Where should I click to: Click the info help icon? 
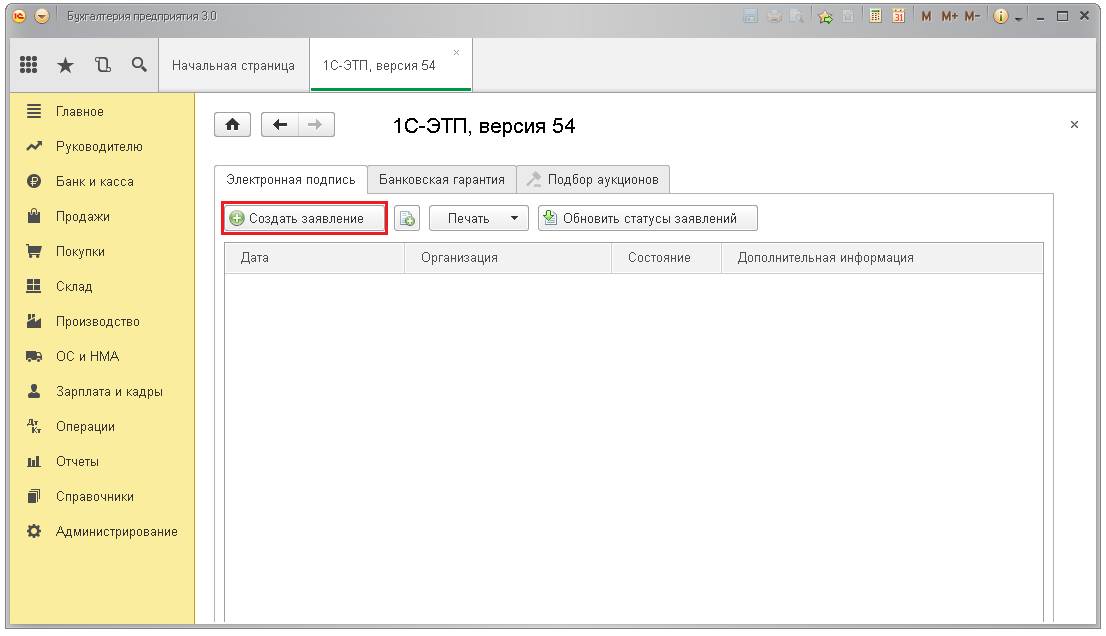click(1000, 16)
